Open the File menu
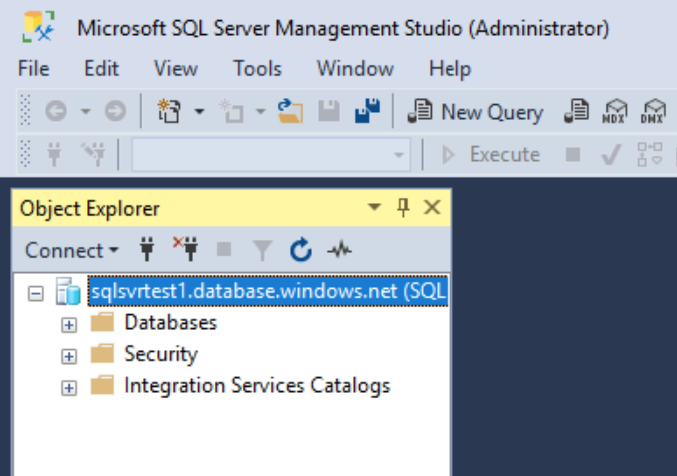677x476 pixels. click(x=34, y=69)
